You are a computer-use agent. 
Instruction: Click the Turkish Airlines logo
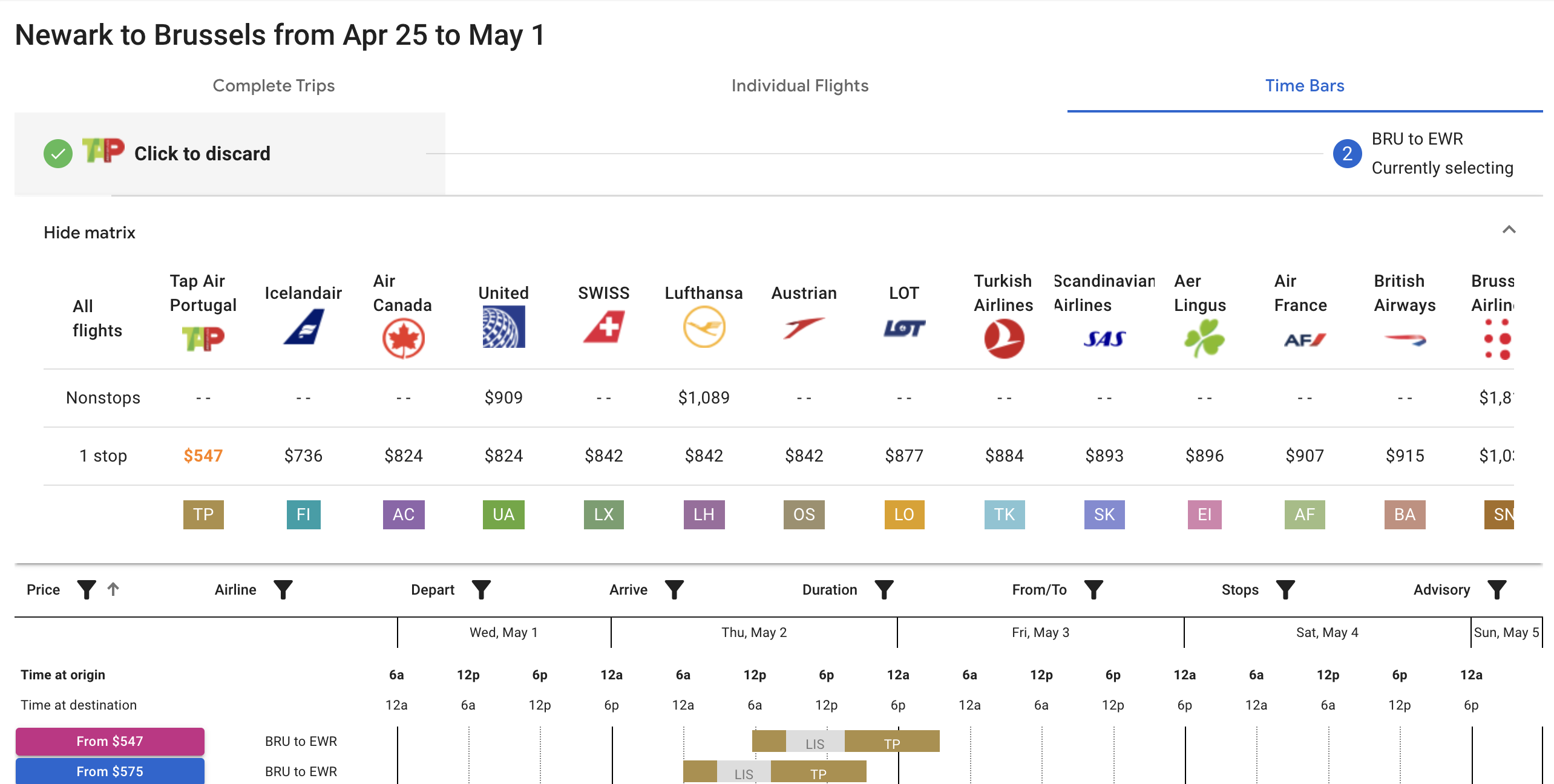pyautogui.click(x=1004, y=339)
